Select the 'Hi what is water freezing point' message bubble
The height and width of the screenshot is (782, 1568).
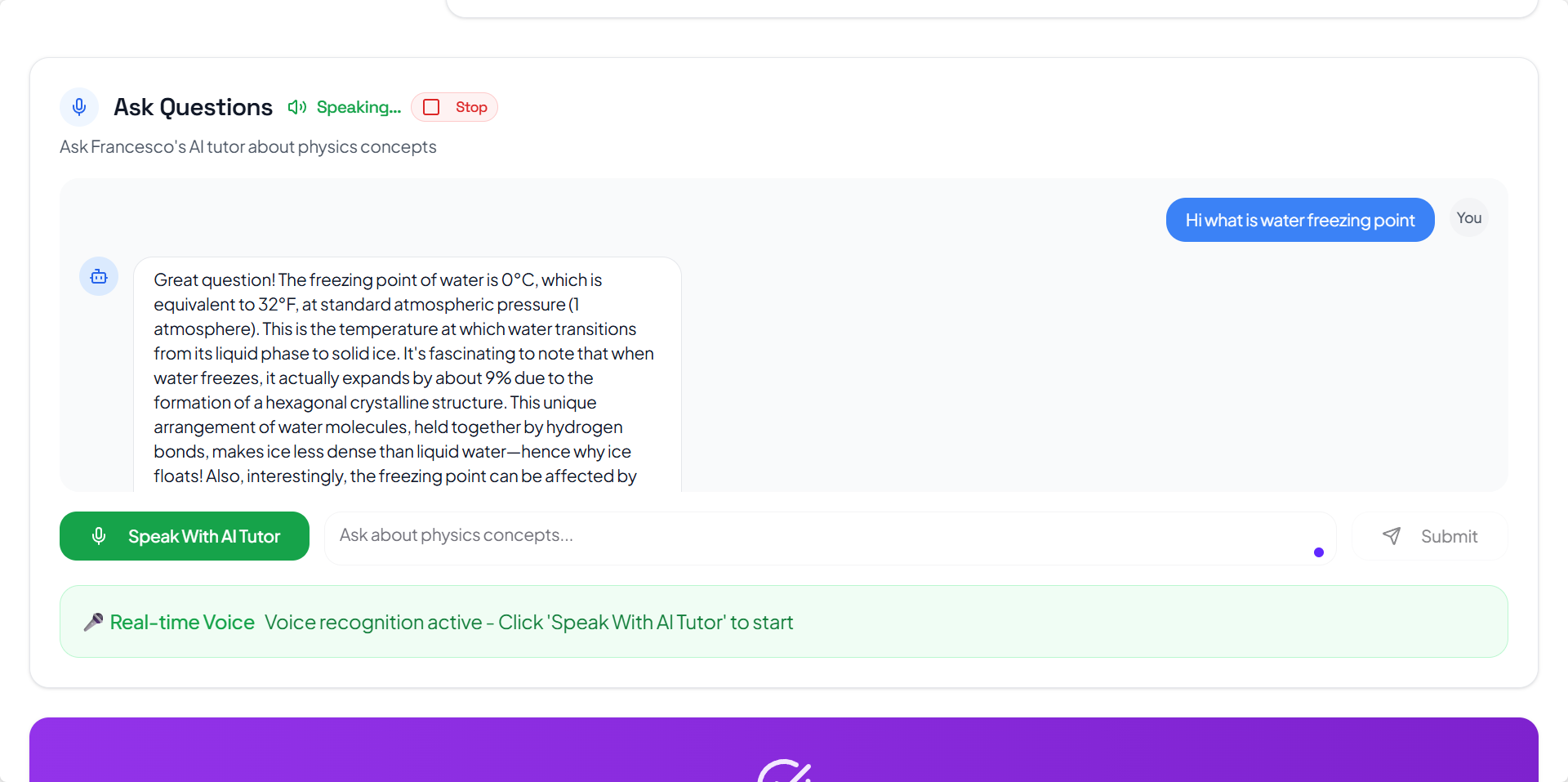[1299, 220]
